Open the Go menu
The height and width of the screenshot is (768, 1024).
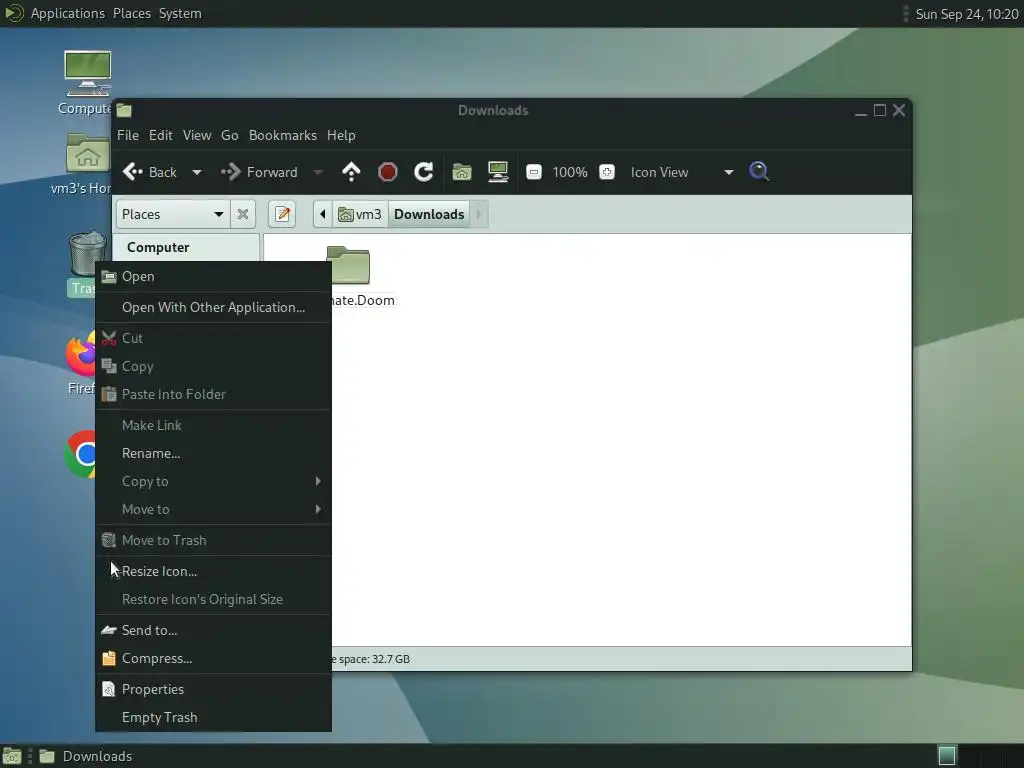[x=229, y=135]
